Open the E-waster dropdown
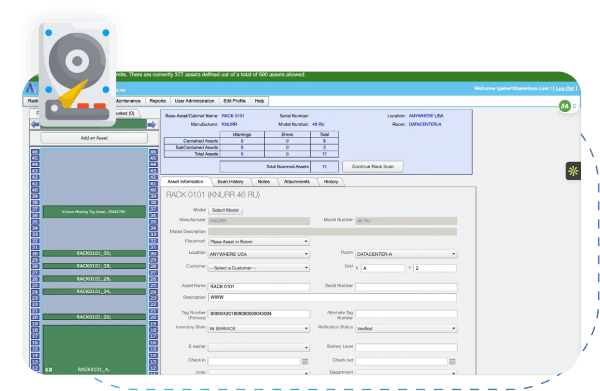This screenshot has height=391, width=600. tap(259, 347)
